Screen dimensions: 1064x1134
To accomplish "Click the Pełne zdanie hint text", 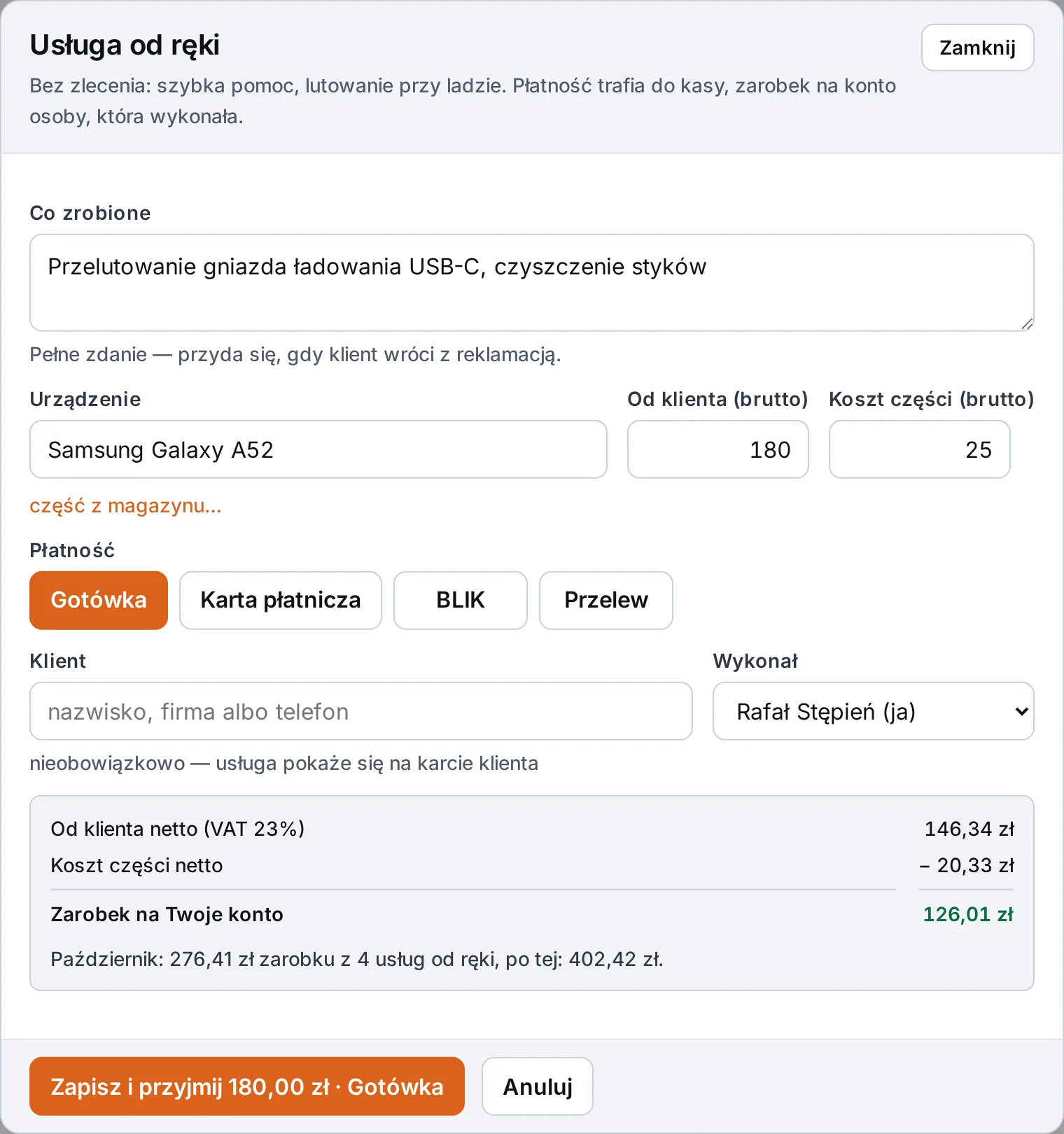I will 295,354.
